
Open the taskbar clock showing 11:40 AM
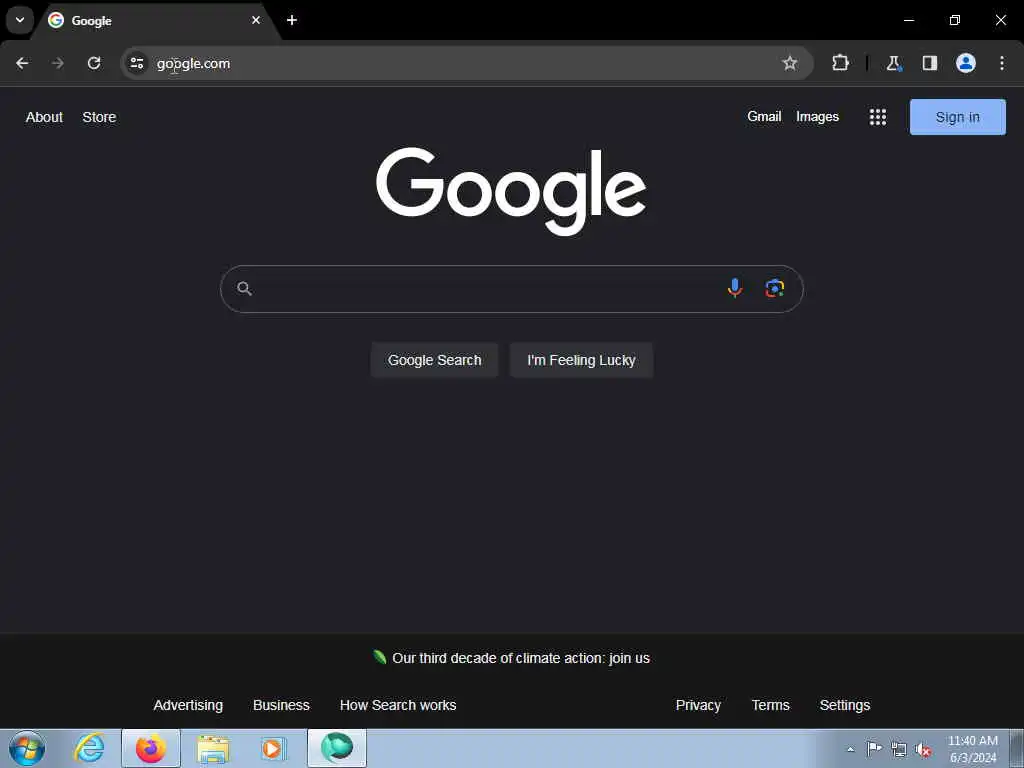[x=973, y=749]
